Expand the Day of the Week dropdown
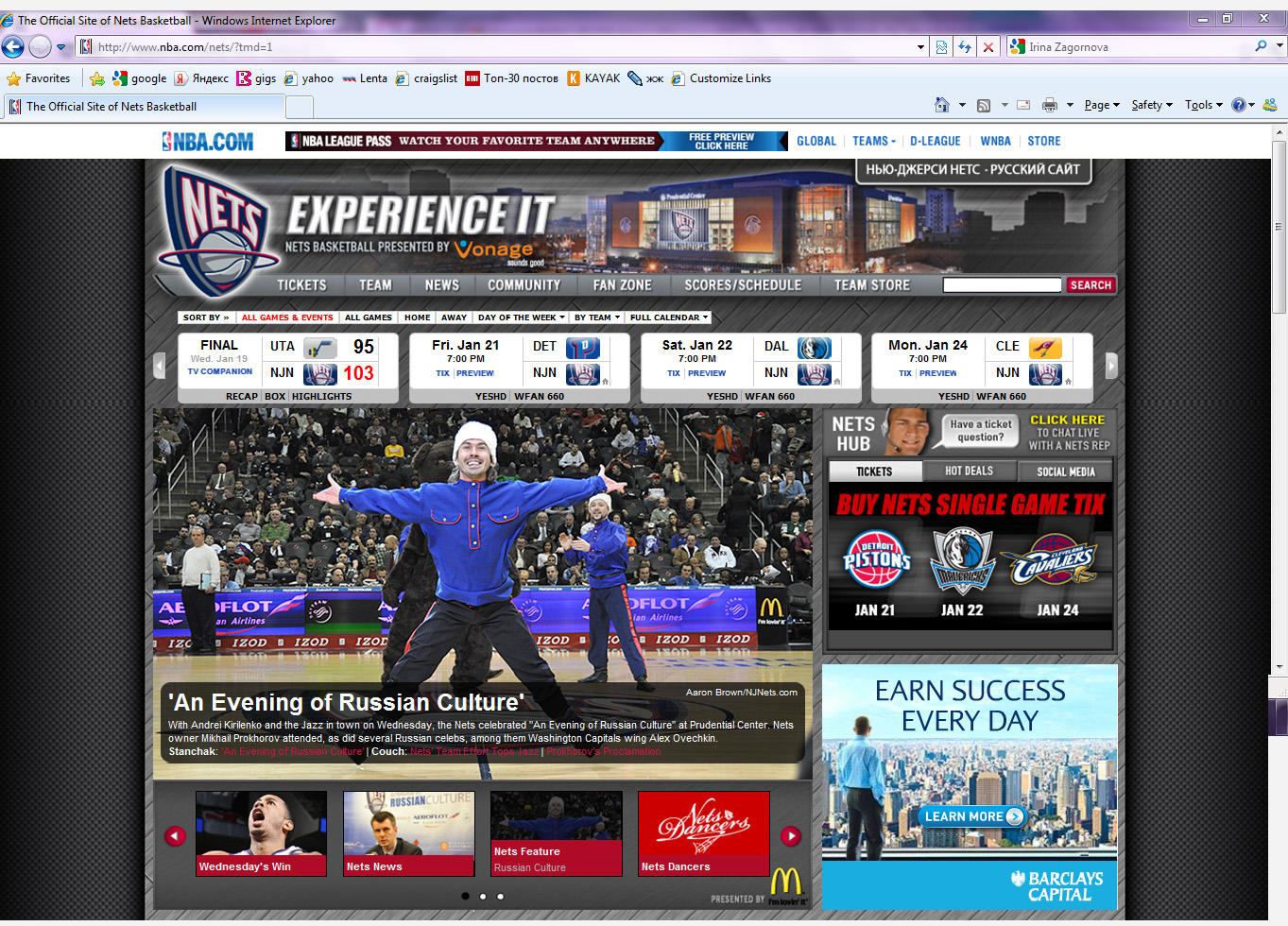1288x926 pixels. (521, 317)
